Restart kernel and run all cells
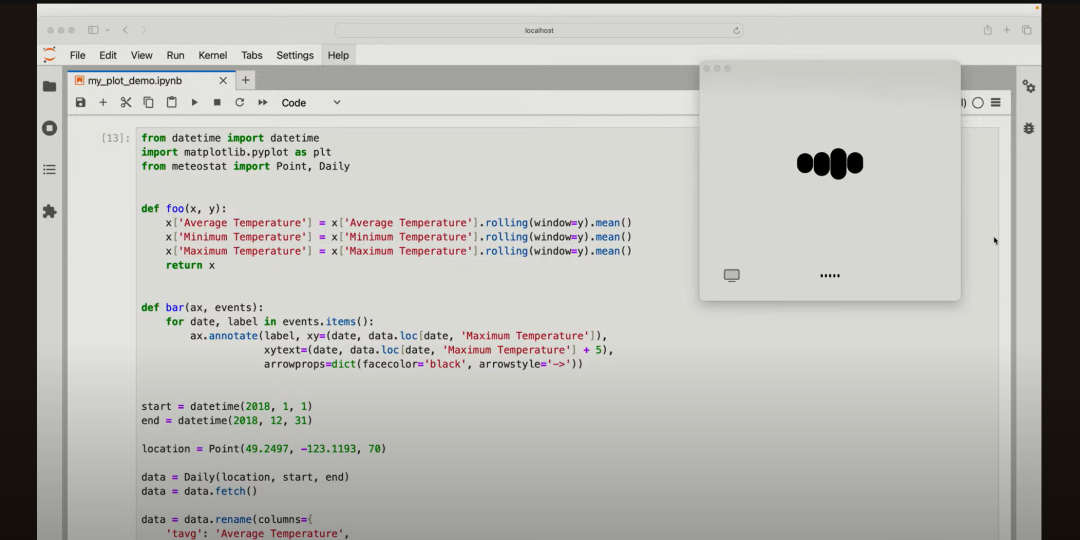This screenshot has height=540, width=1080. tap(263, 102)
